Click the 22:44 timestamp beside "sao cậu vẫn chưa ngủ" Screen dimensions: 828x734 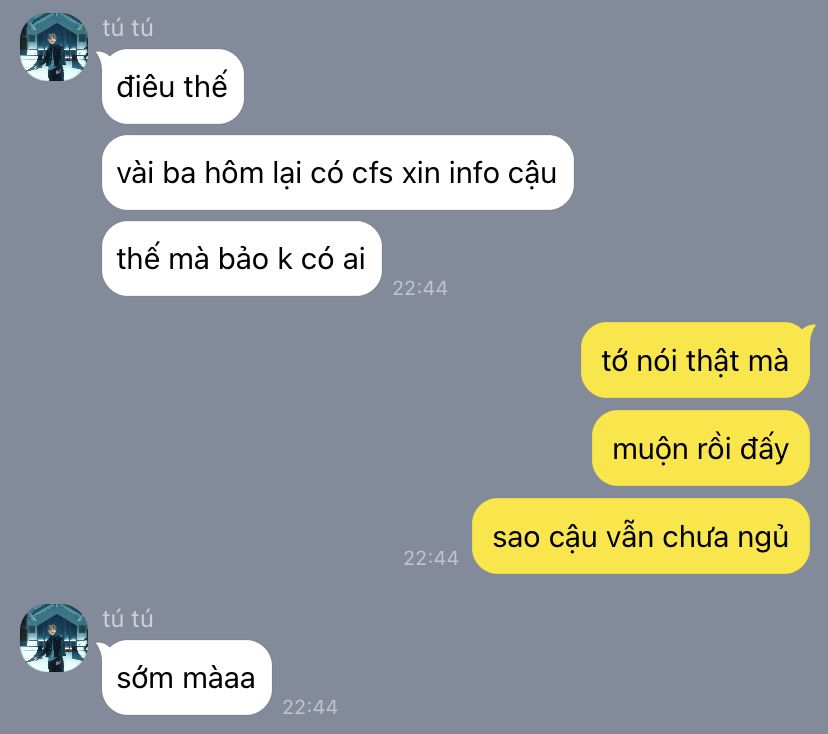point(431,558)
